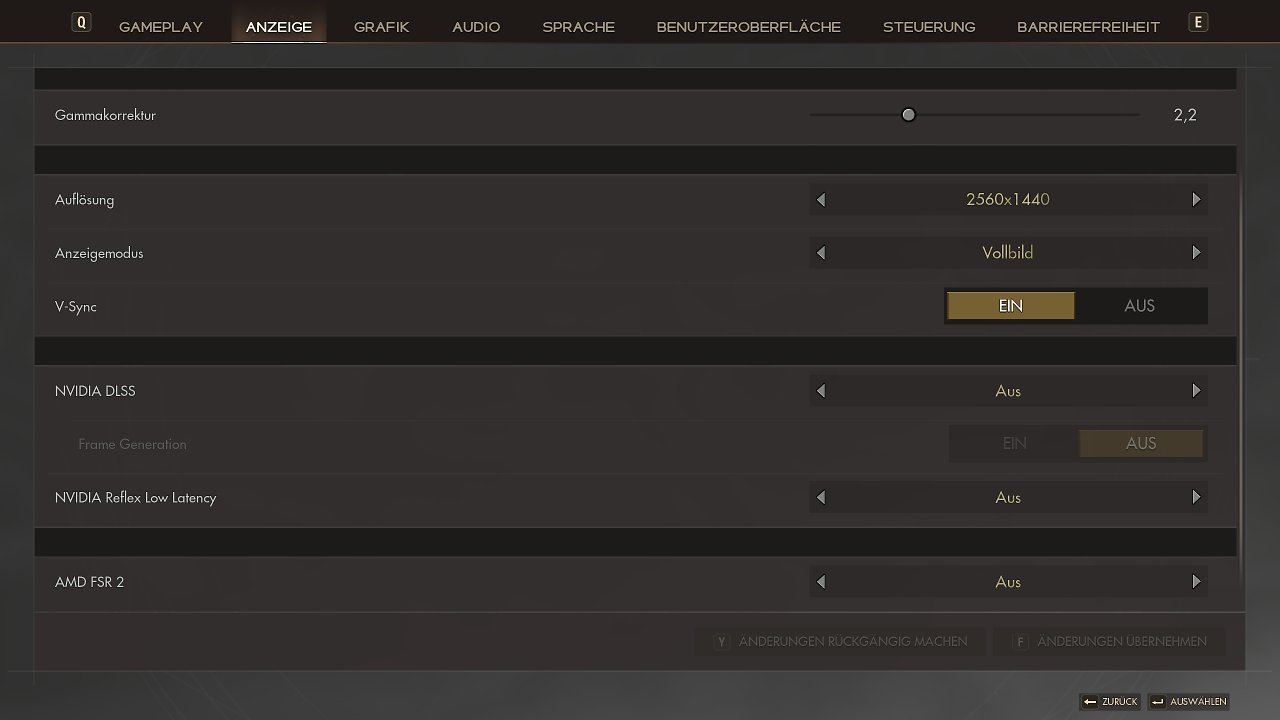Click the Gammakorrektur slider track right side
Viewport: 1280px width, 720px height.
(x=1027, y=115)
